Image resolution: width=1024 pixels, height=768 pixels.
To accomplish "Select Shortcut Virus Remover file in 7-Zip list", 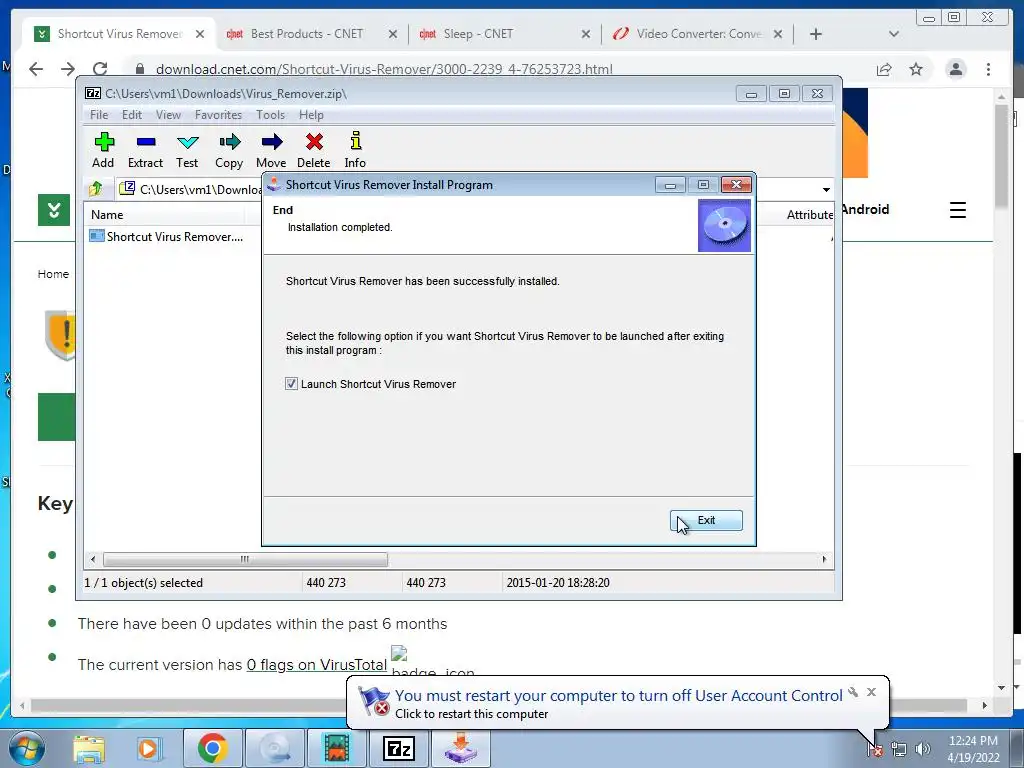I will click(167, 236).
